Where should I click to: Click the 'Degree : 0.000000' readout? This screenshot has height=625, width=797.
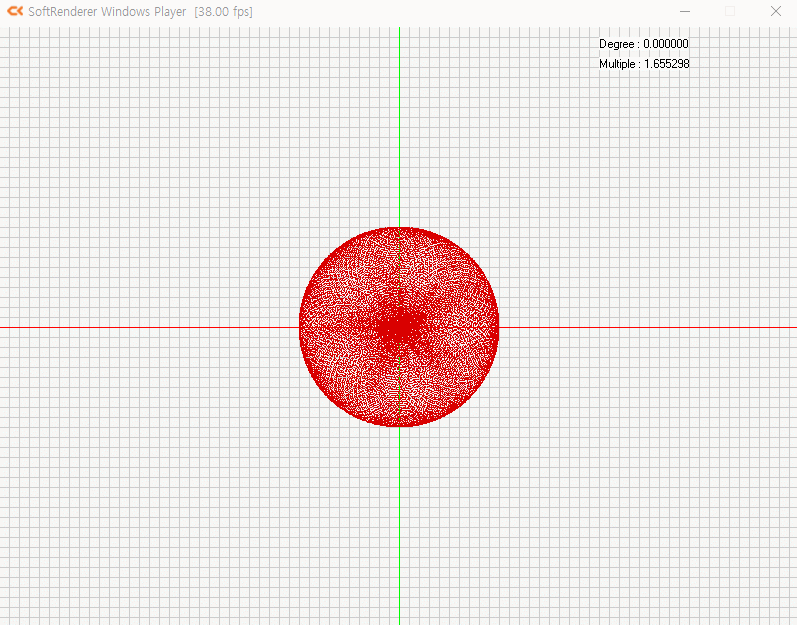[643, 44]
